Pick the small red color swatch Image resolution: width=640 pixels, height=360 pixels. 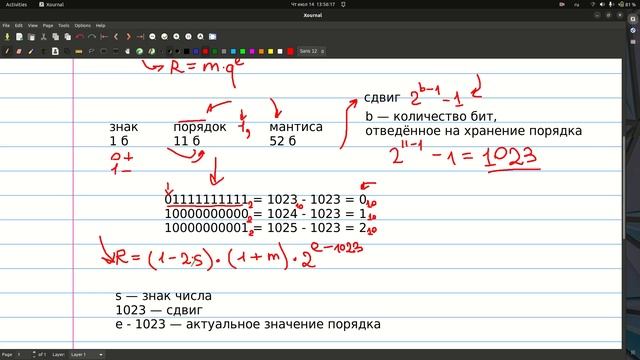pos(205,51)
